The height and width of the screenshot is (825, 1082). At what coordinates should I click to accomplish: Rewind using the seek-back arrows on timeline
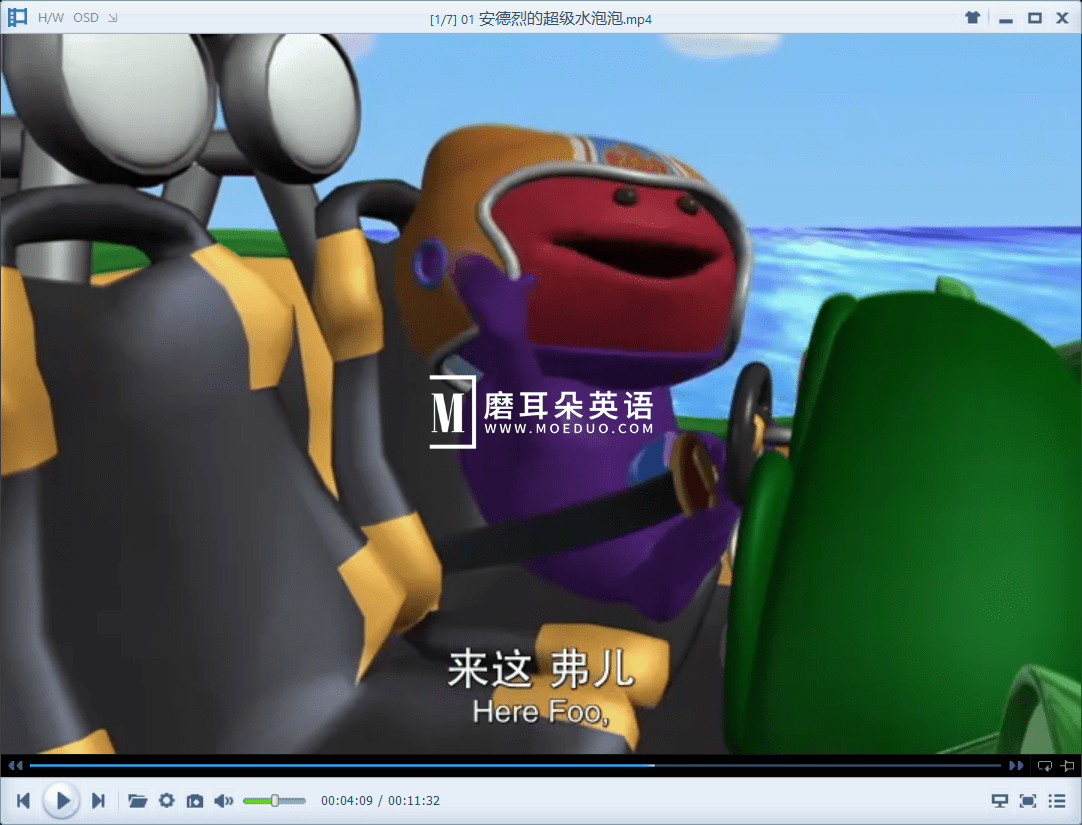(16, 765)
